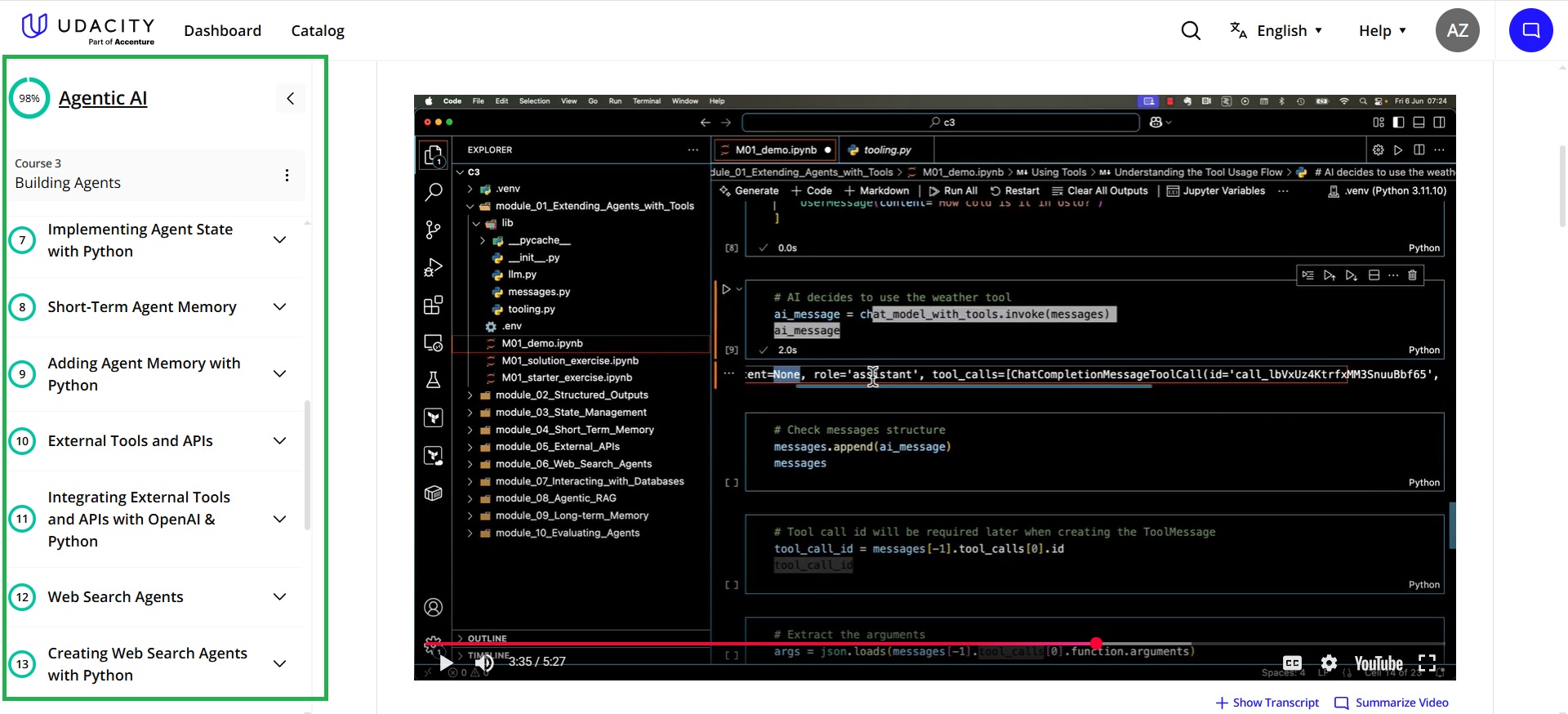
Task: Expand External Tools and APIs lesson
Action: 279,441
